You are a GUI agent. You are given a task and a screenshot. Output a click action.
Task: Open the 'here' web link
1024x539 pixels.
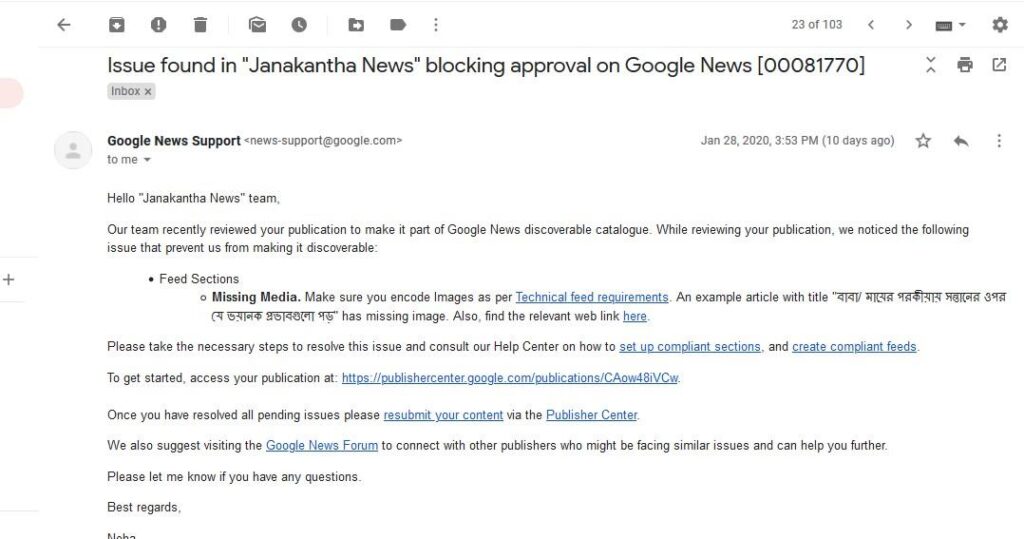pos(635,316)
